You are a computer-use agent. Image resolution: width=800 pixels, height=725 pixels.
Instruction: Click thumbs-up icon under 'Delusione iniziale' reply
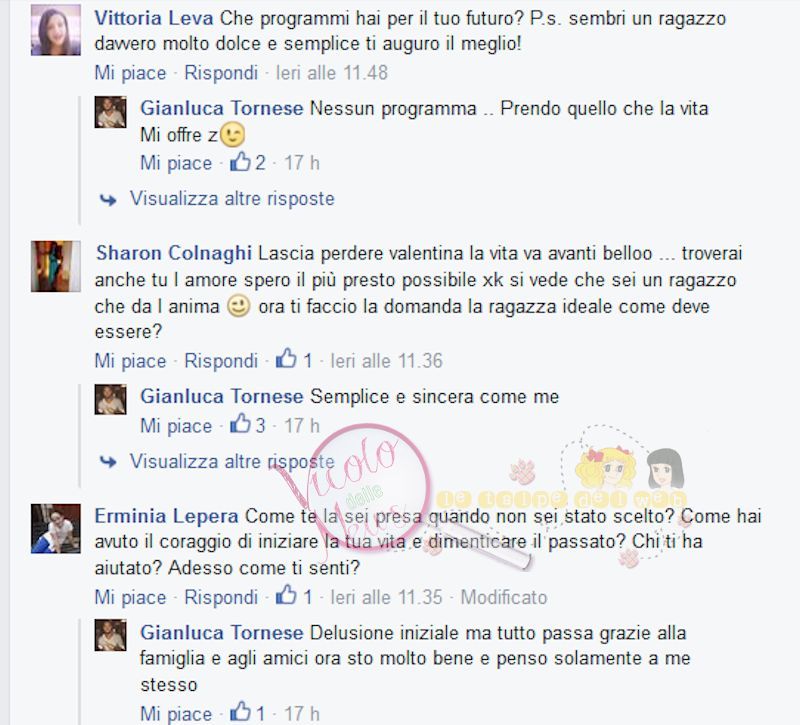[x=240, y=711]
